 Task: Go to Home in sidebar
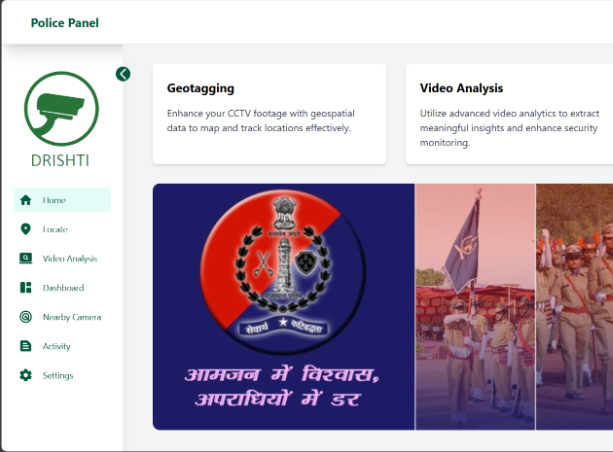tap(62, 200)
